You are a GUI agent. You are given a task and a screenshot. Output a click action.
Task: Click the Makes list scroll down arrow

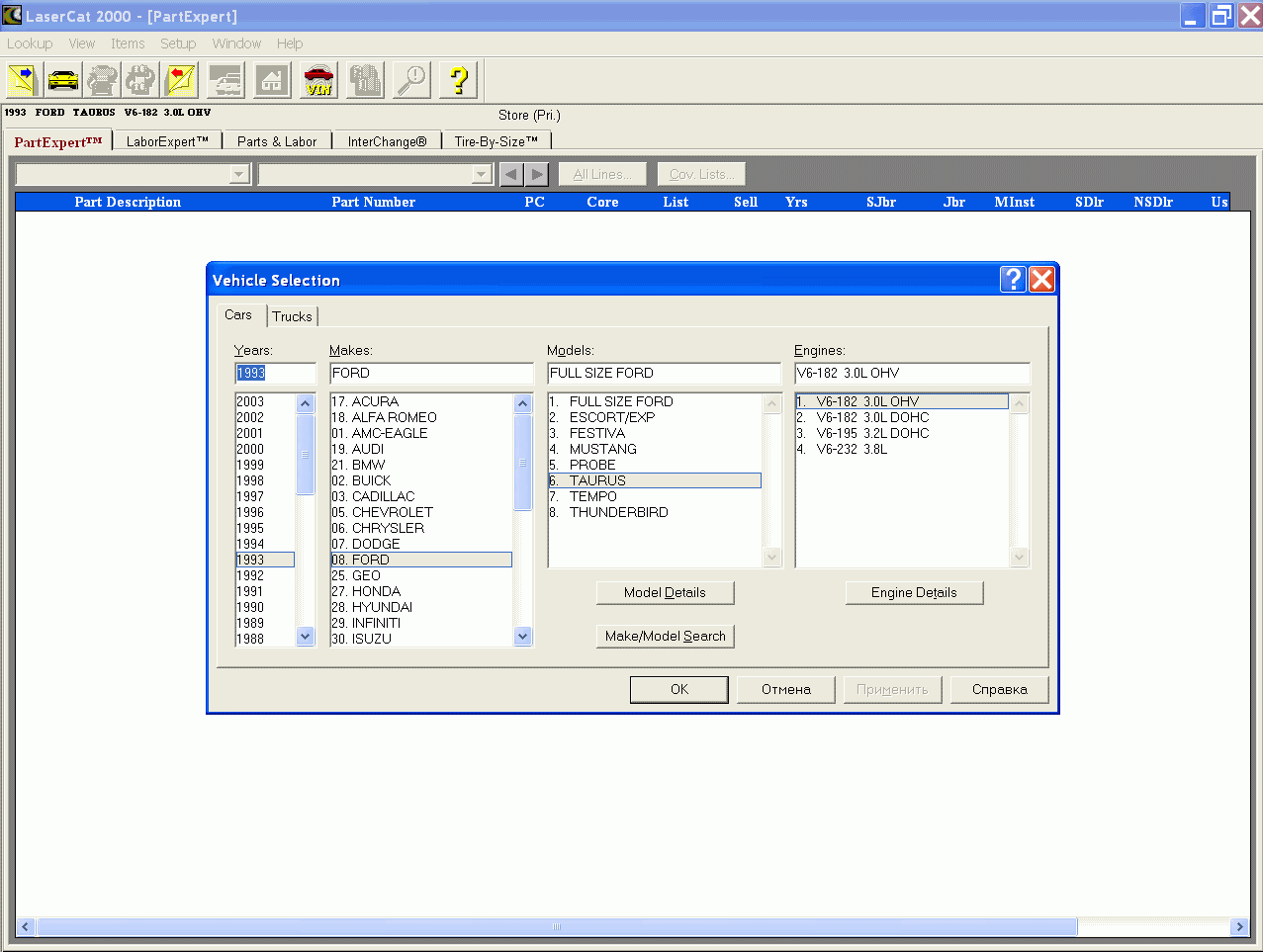click(x=523, y=637)
